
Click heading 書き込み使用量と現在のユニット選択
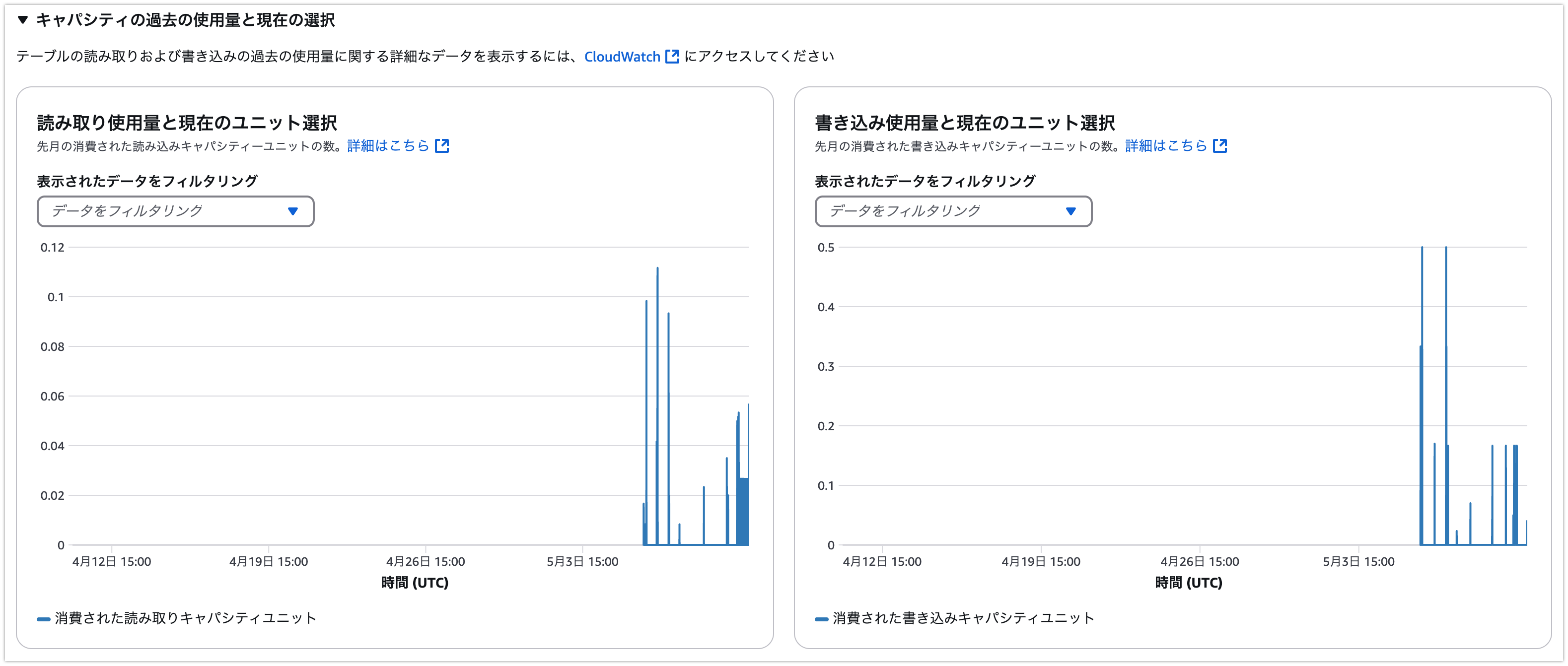coord(965,123)
